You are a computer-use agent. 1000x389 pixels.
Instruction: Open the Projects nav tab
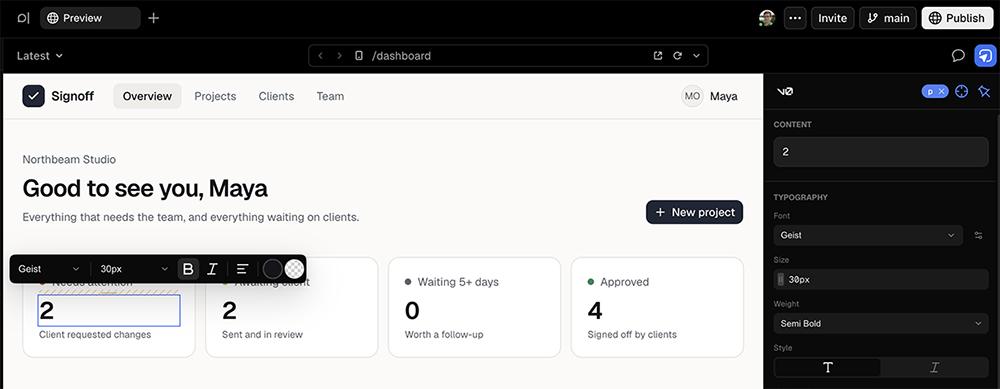pyautogui.click(x=215, y=96)
